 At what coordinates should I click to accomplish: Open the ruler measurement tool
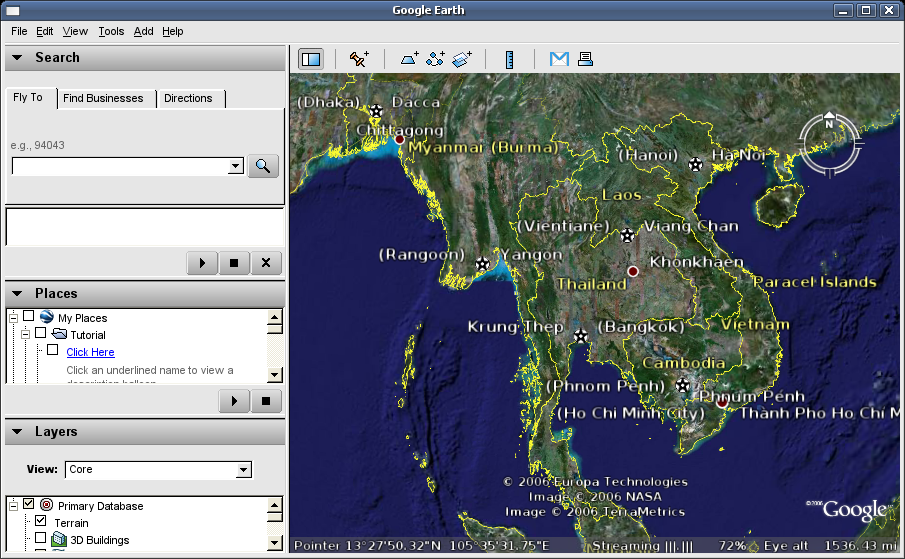click(x=509, y=59)
